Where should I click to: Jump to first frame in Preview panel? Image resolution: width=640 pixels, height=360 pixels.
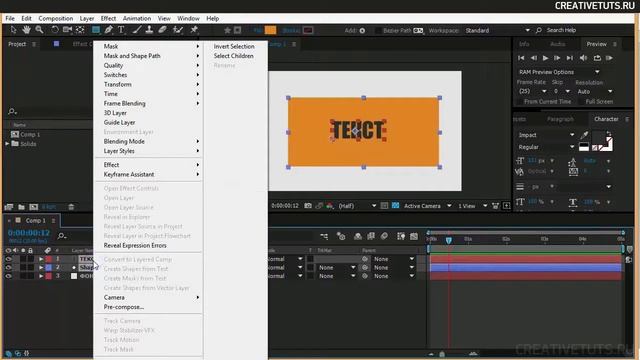coord(521,58)
